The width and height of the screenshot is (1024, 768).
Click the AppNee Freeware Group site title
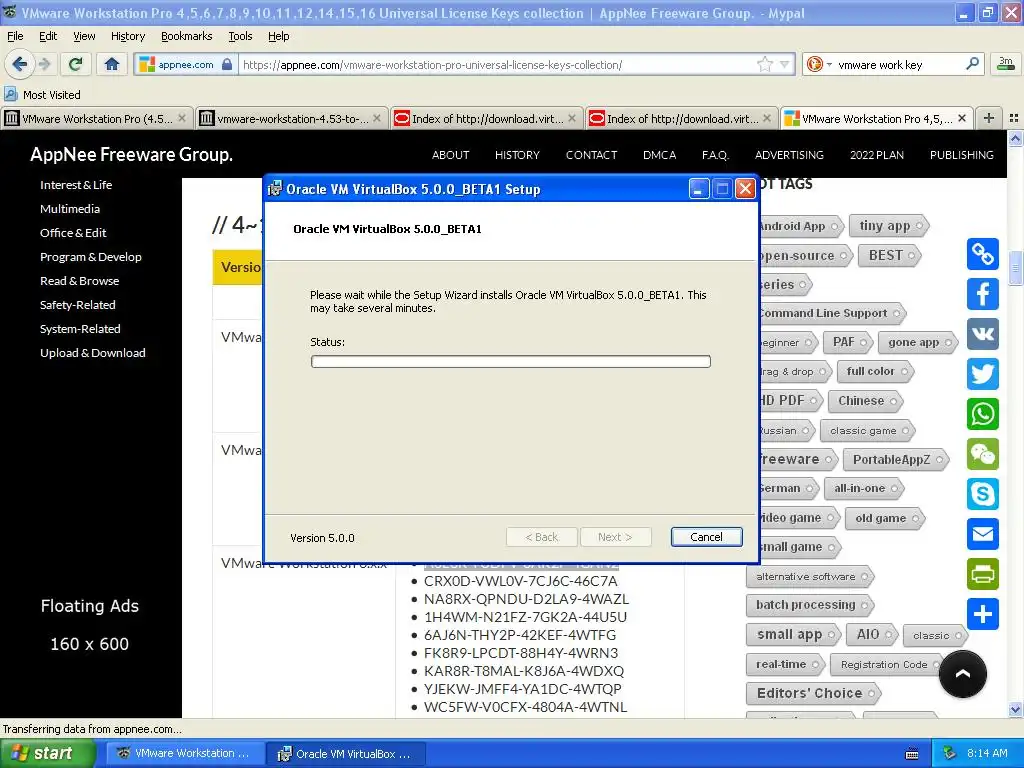(131, 155)
